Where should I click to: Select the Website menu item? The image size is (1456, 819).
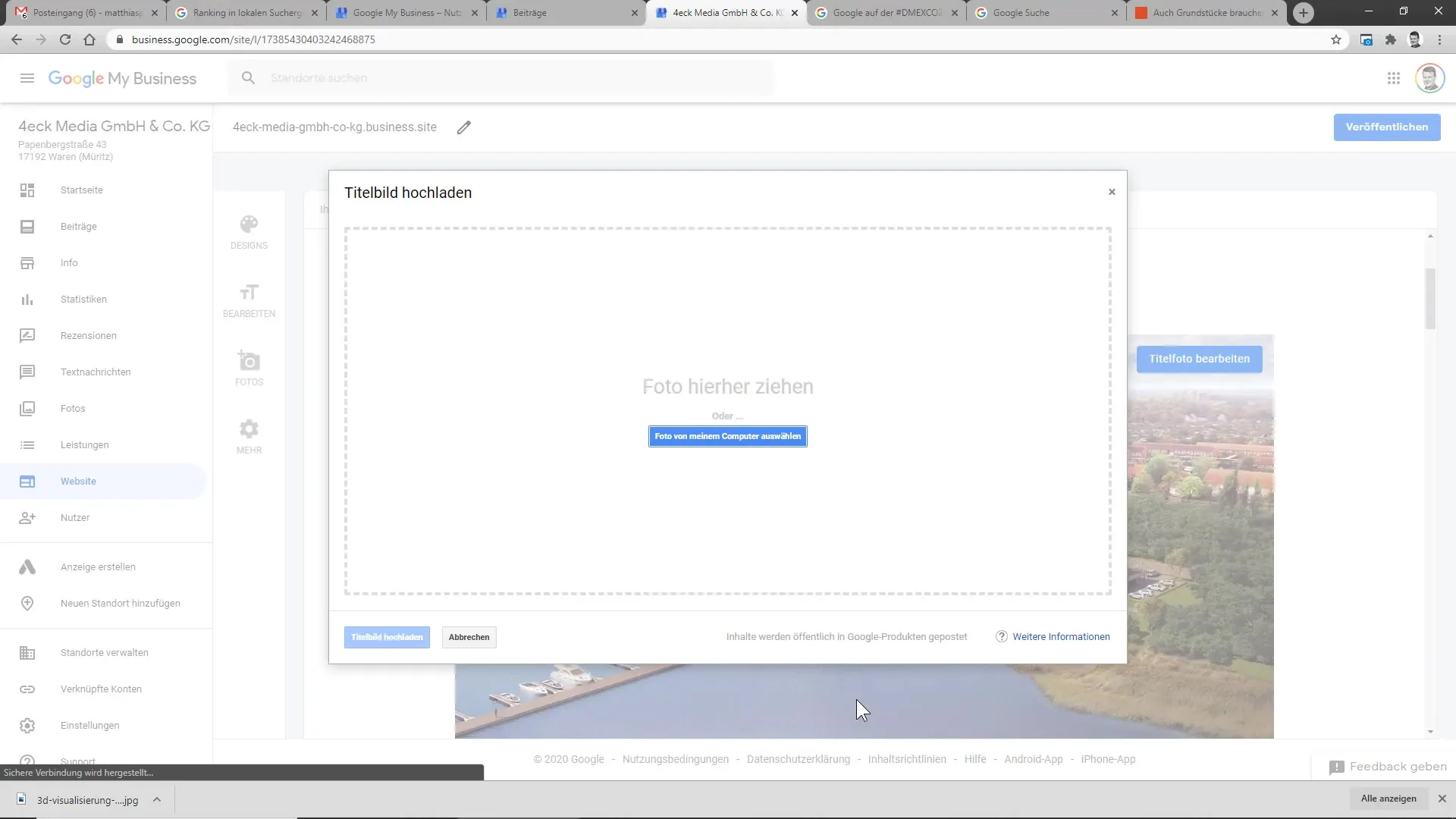click(103, 482)
